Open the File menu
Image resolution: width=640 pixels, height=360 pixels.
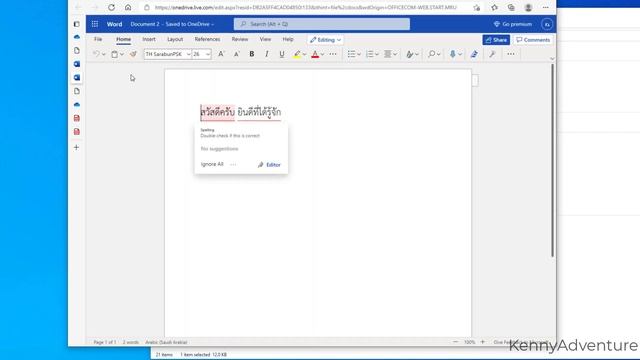click(x=98, y=39)
